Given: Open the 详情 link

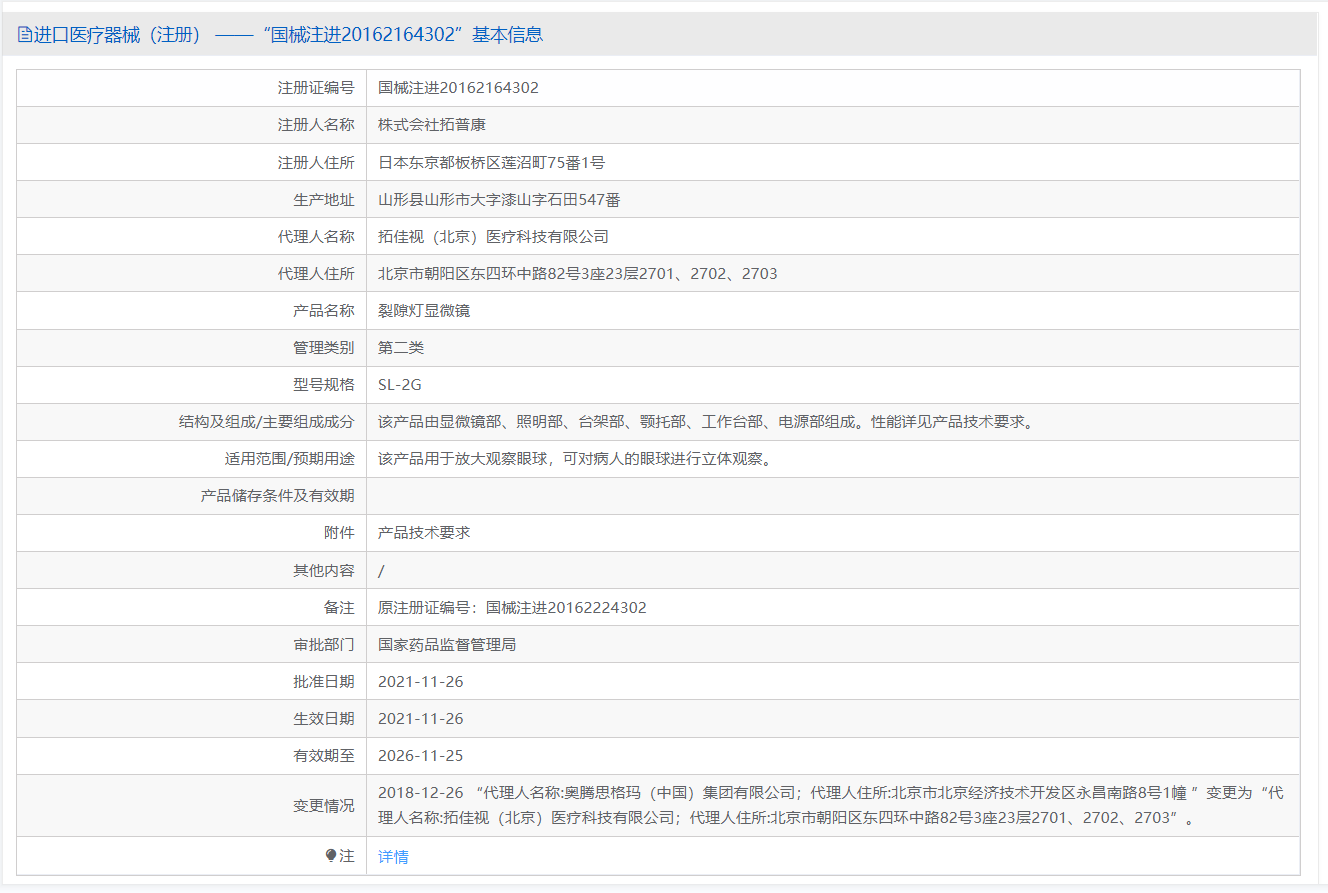Looking at the screenshot, I should click(x=393, y=857).
